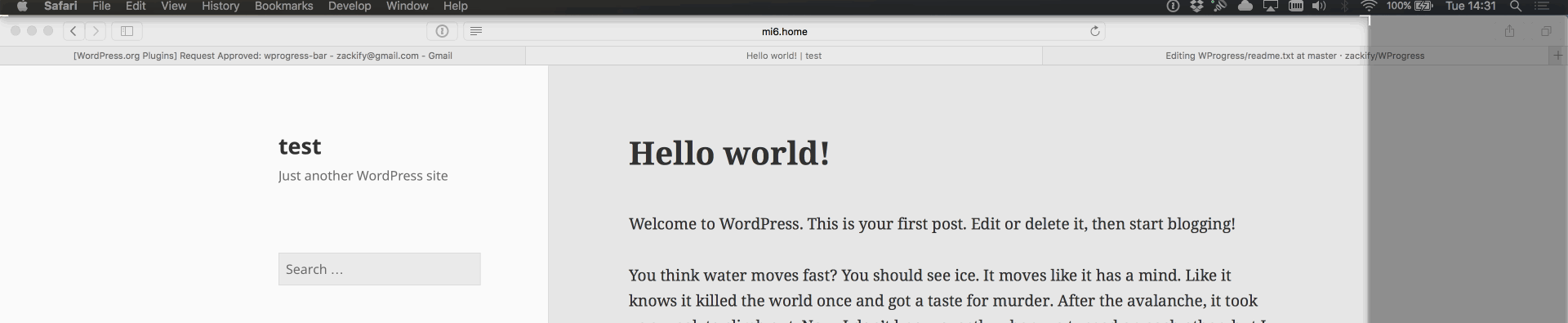1568x323 pixels.
Task: Open the Bluetooth menu
Action: pos(1345,6)
